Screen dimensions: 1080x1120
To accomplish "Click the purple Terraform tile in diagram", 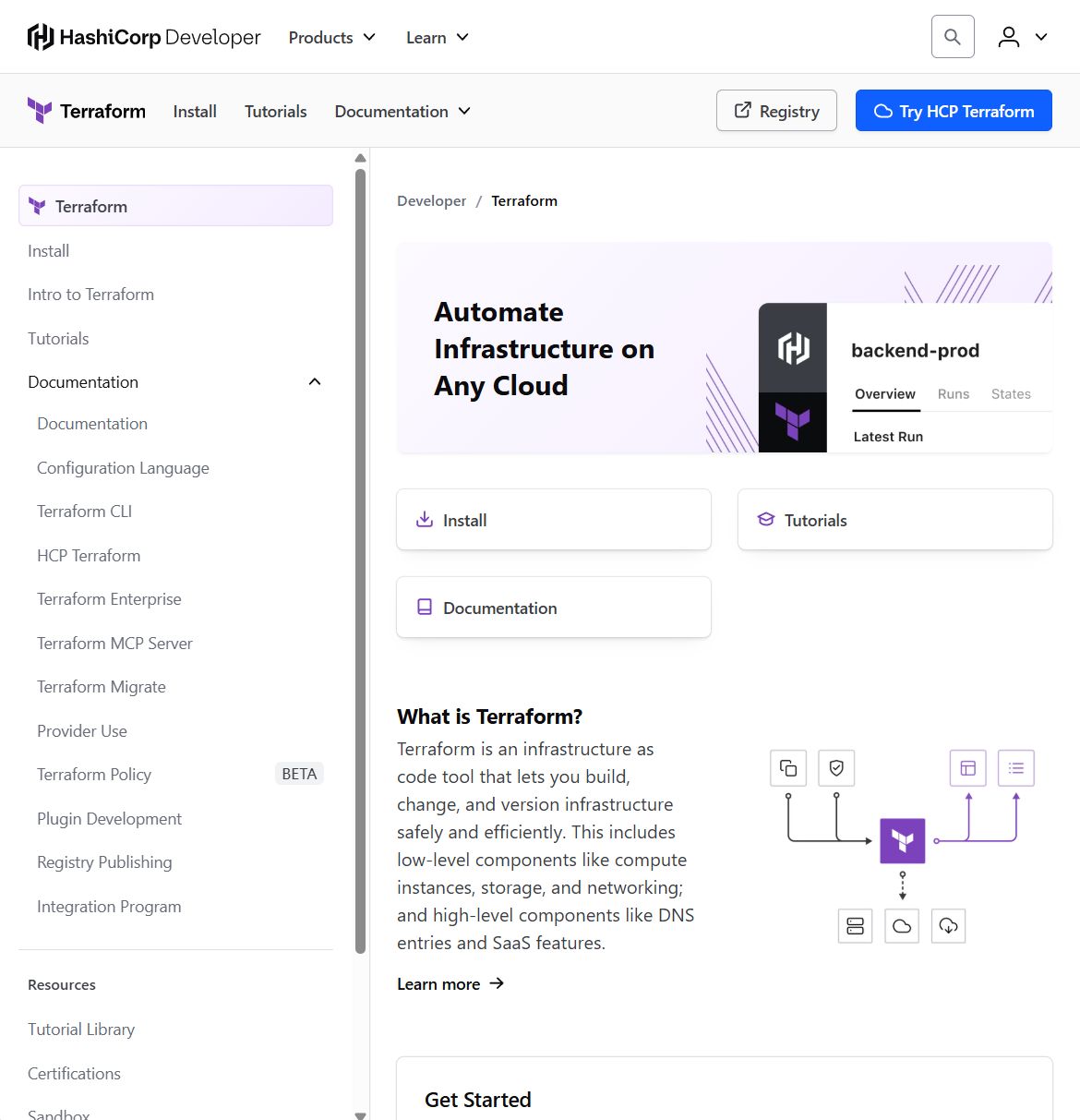I will pos(903,840).
